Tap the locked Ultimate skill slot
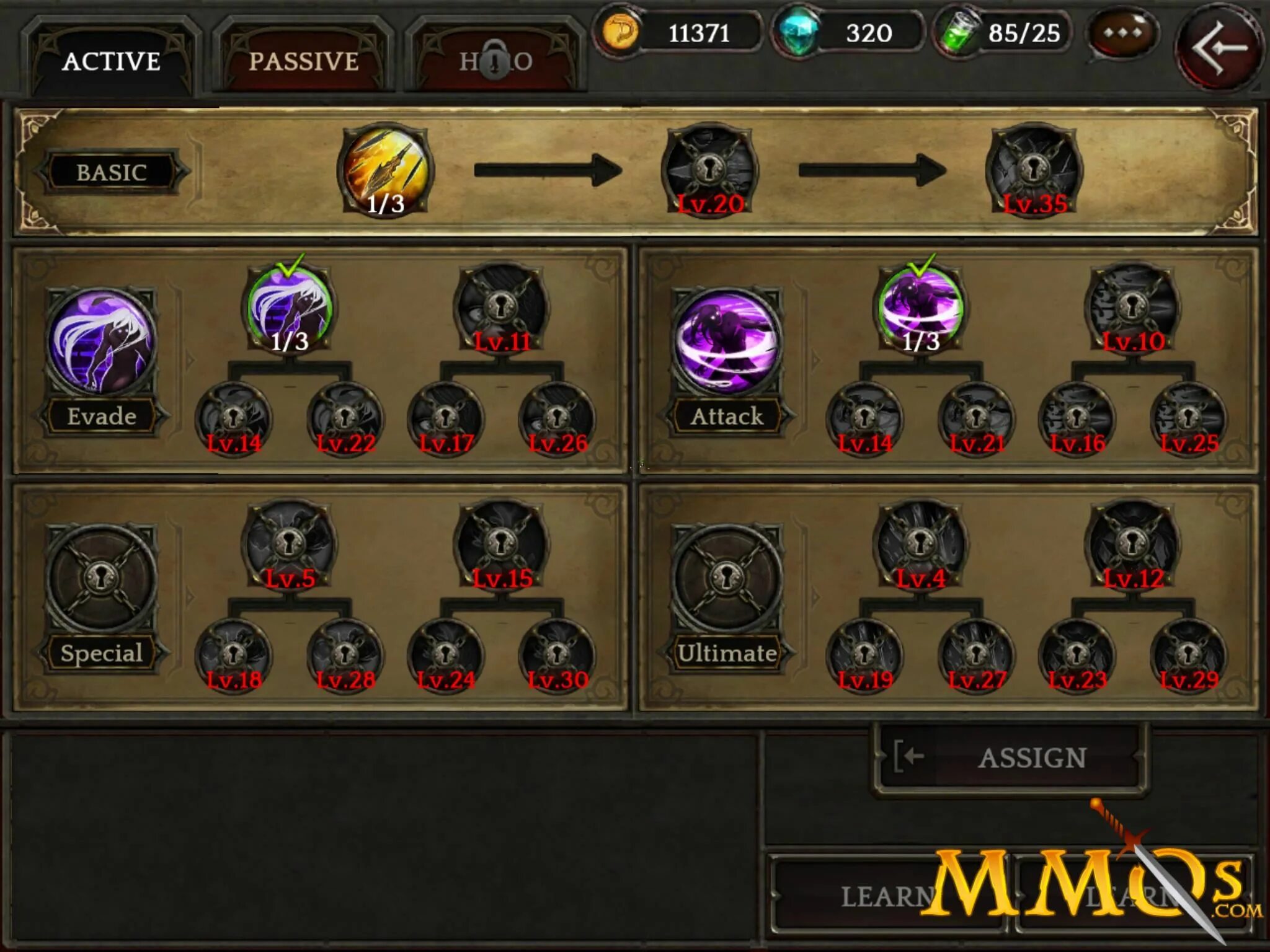Viewport: 1270px width, 952px height. pos(727,578)
